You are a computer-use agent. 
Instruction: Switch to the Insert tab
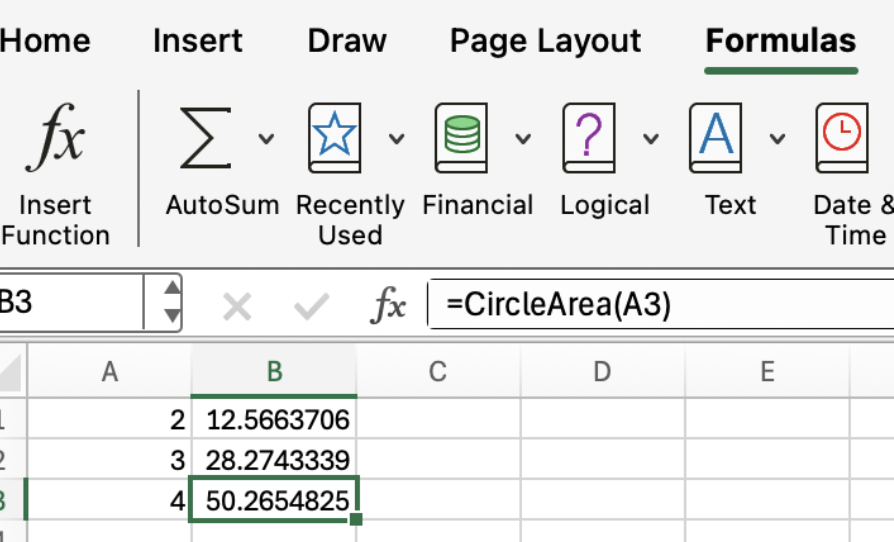coord(197,41)
